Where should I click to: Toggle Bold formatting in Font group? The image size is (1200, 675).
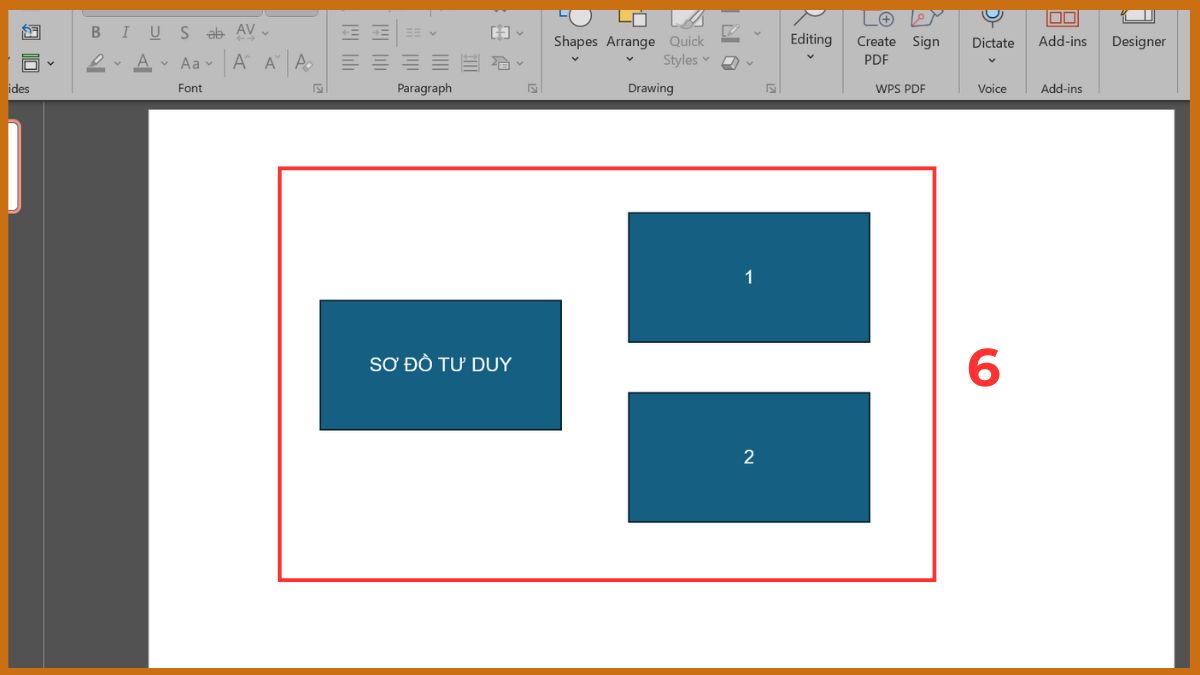click(96, 33)
